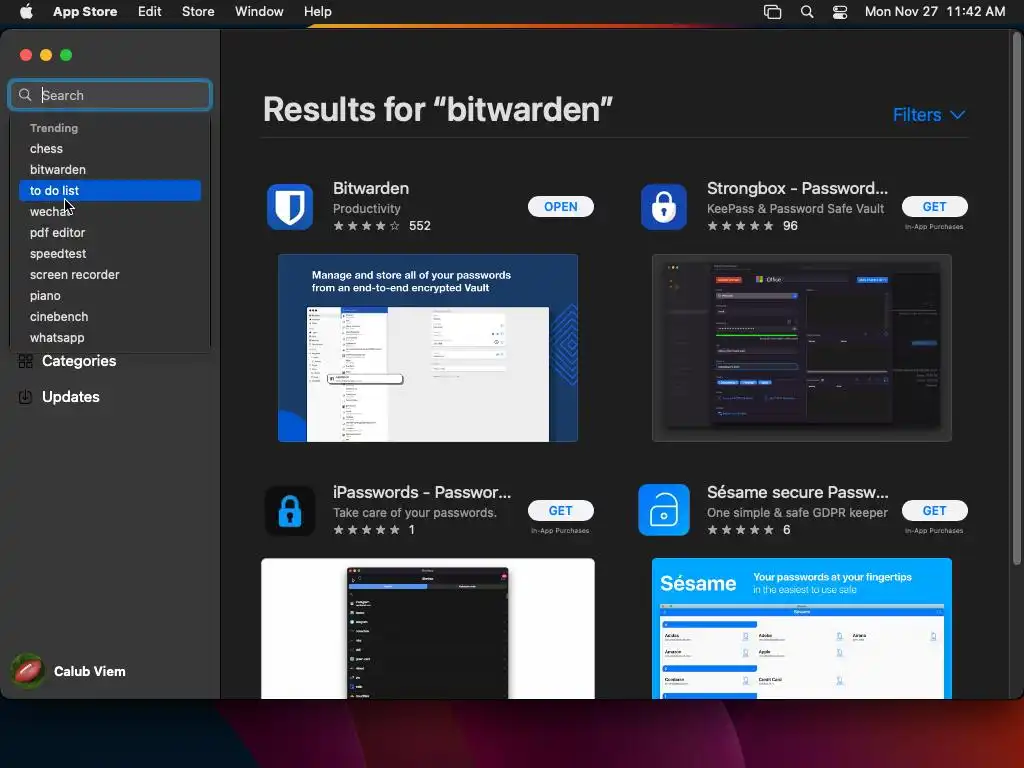Click the Sésame open-lock app icon

pos(664,510)
